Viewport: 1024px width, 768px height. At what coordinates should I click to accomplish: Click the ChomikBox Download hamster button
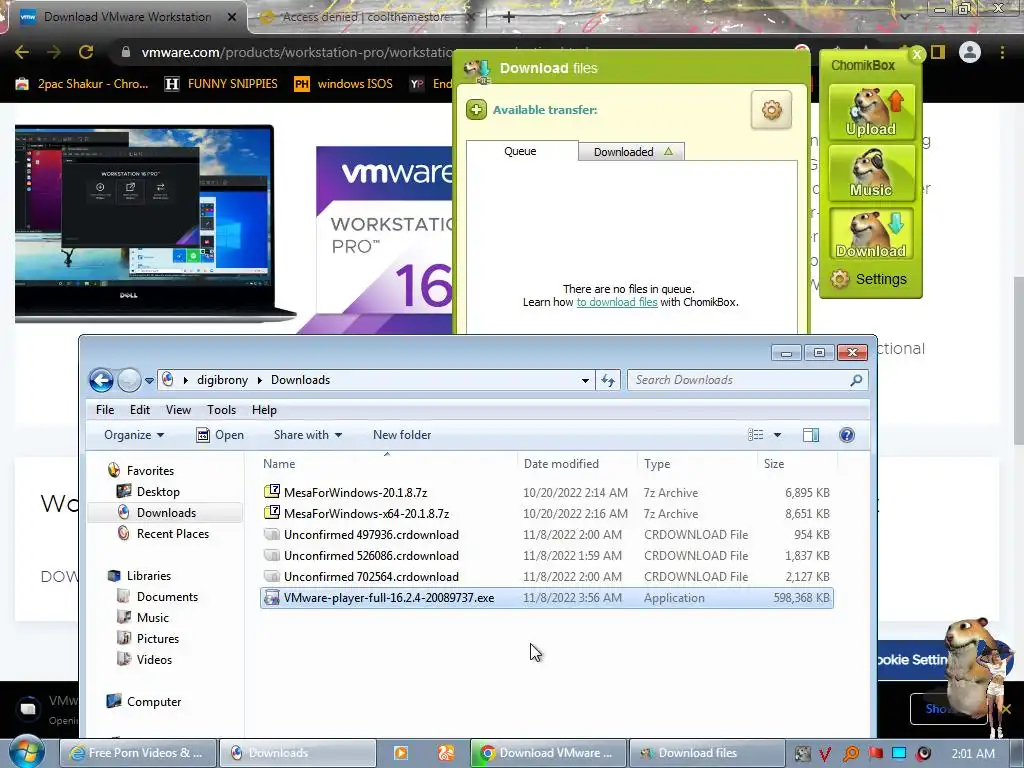tap(871, 233)
